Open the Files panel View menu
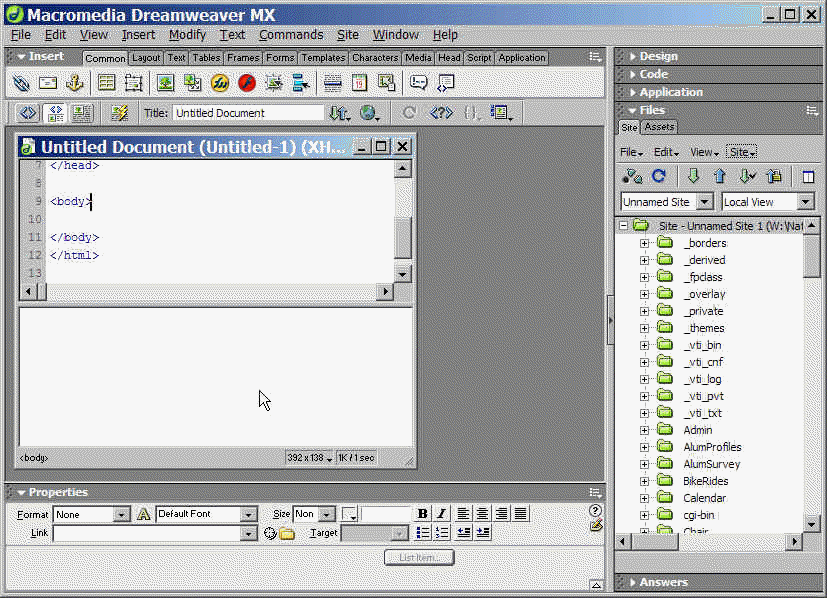Viewport: 827px width, 598px height. click(705, 152)
